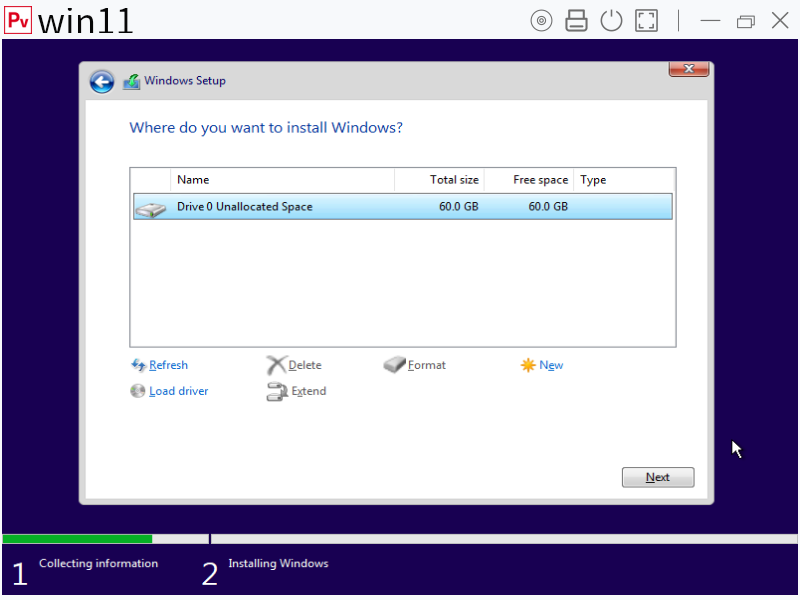
Task: Close the Windows Setup dialog with red X
Action: pyautogui.click(x=689, y=69)
